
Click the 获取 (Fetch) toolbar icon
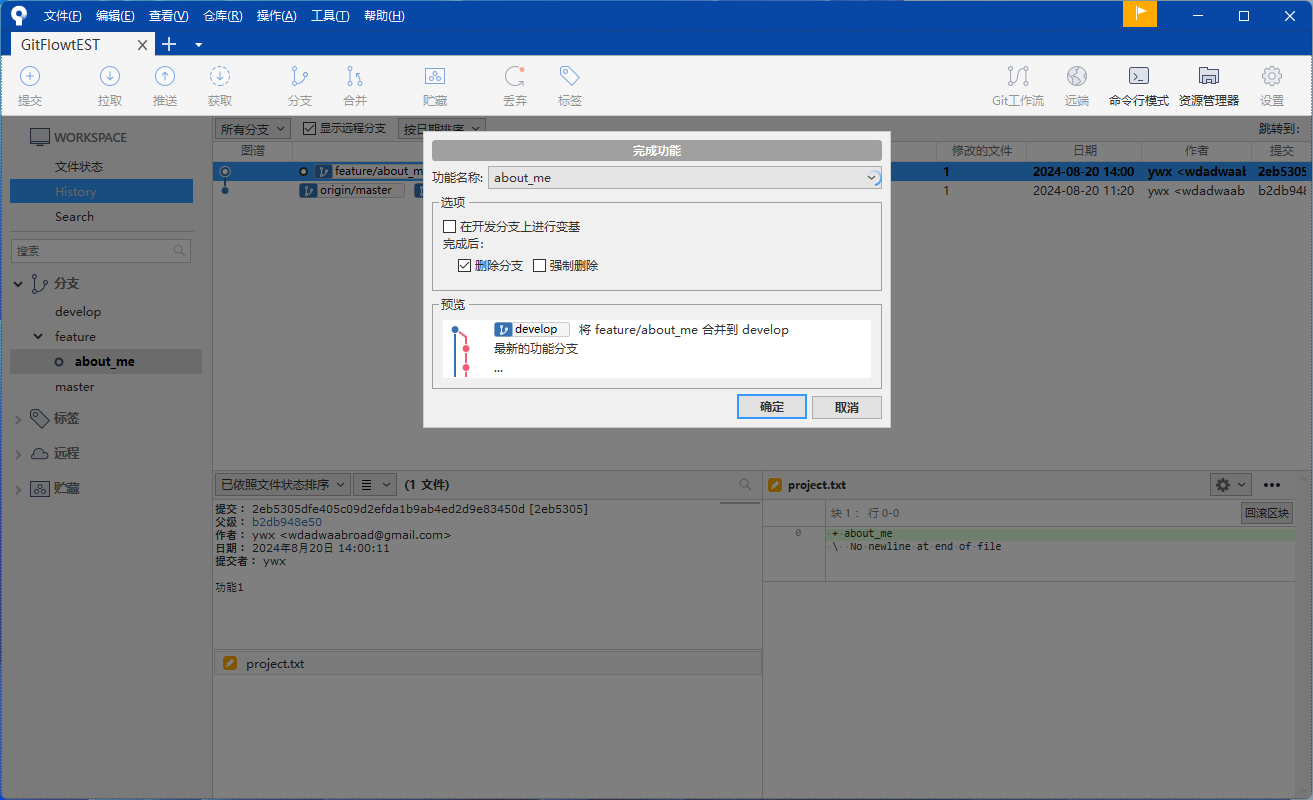click(220, 77)
